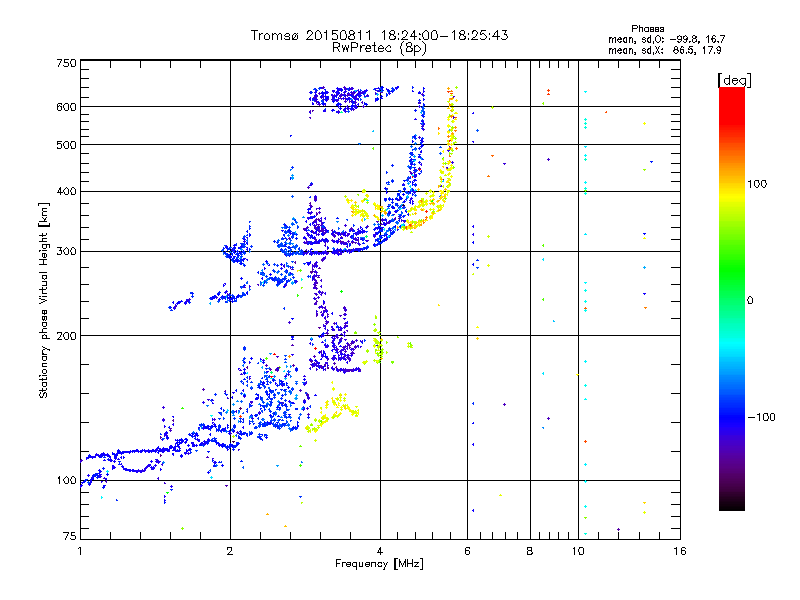The height and width of the screenshot is (600, 800).
Task: Click the 'mean, sd,O: -99.8, 16.7' line
Action: coord(666,39)
